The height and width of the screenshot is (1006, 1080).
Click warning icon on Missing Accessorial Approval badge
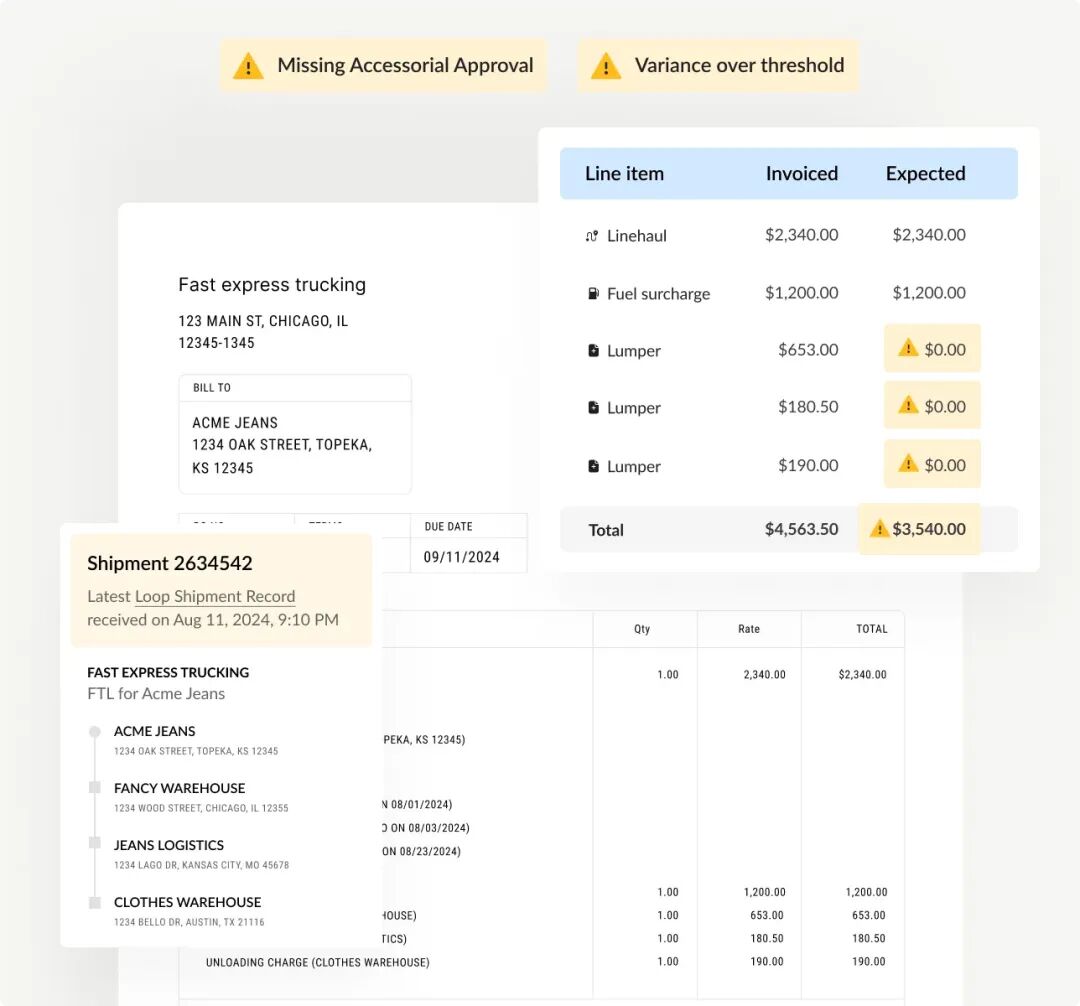[x=248, y=66]
